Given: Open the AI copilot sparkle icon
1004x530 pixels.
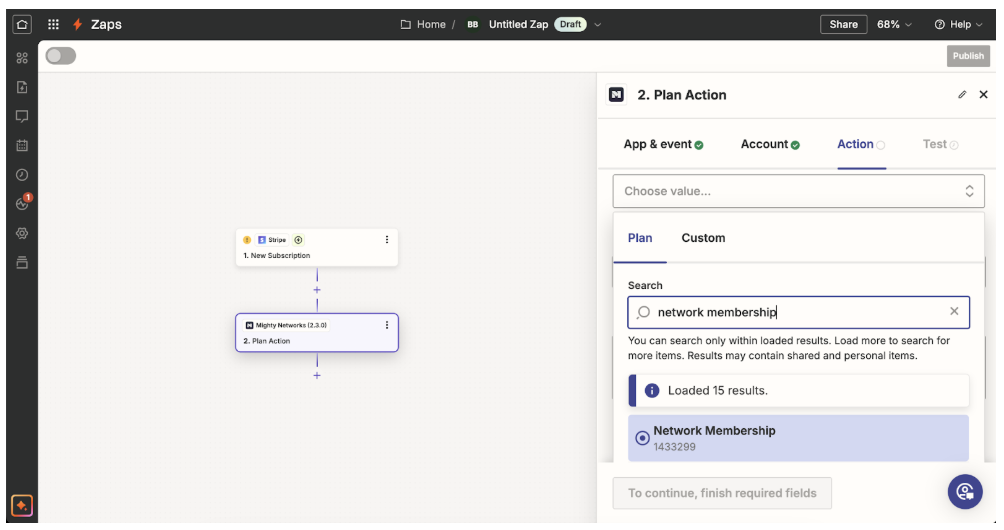Looking at the screenshot, I should point(22,506).
